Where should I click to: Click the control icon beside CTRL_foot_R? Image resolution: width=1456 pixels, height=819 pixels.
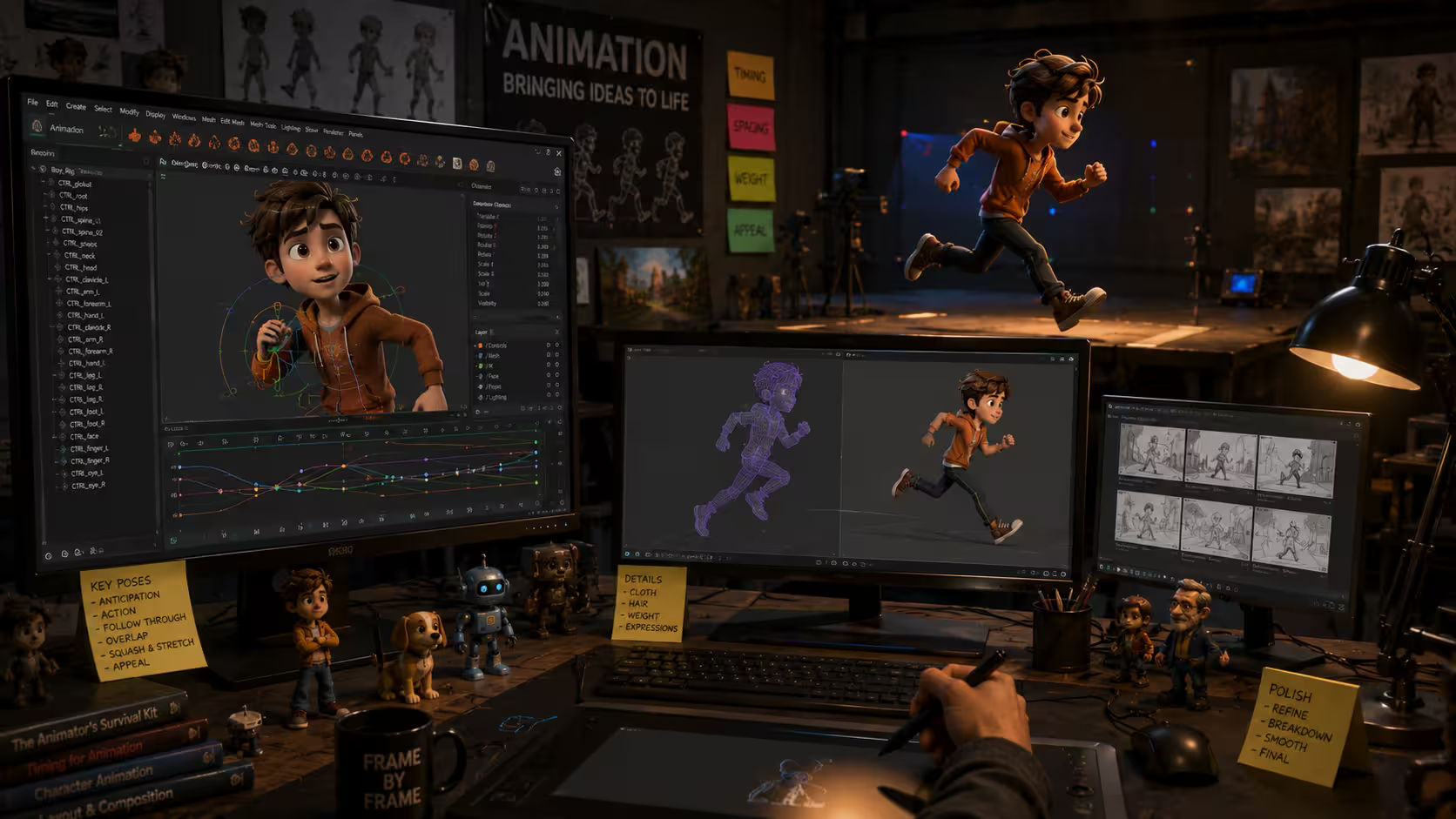tap(62, 424)
